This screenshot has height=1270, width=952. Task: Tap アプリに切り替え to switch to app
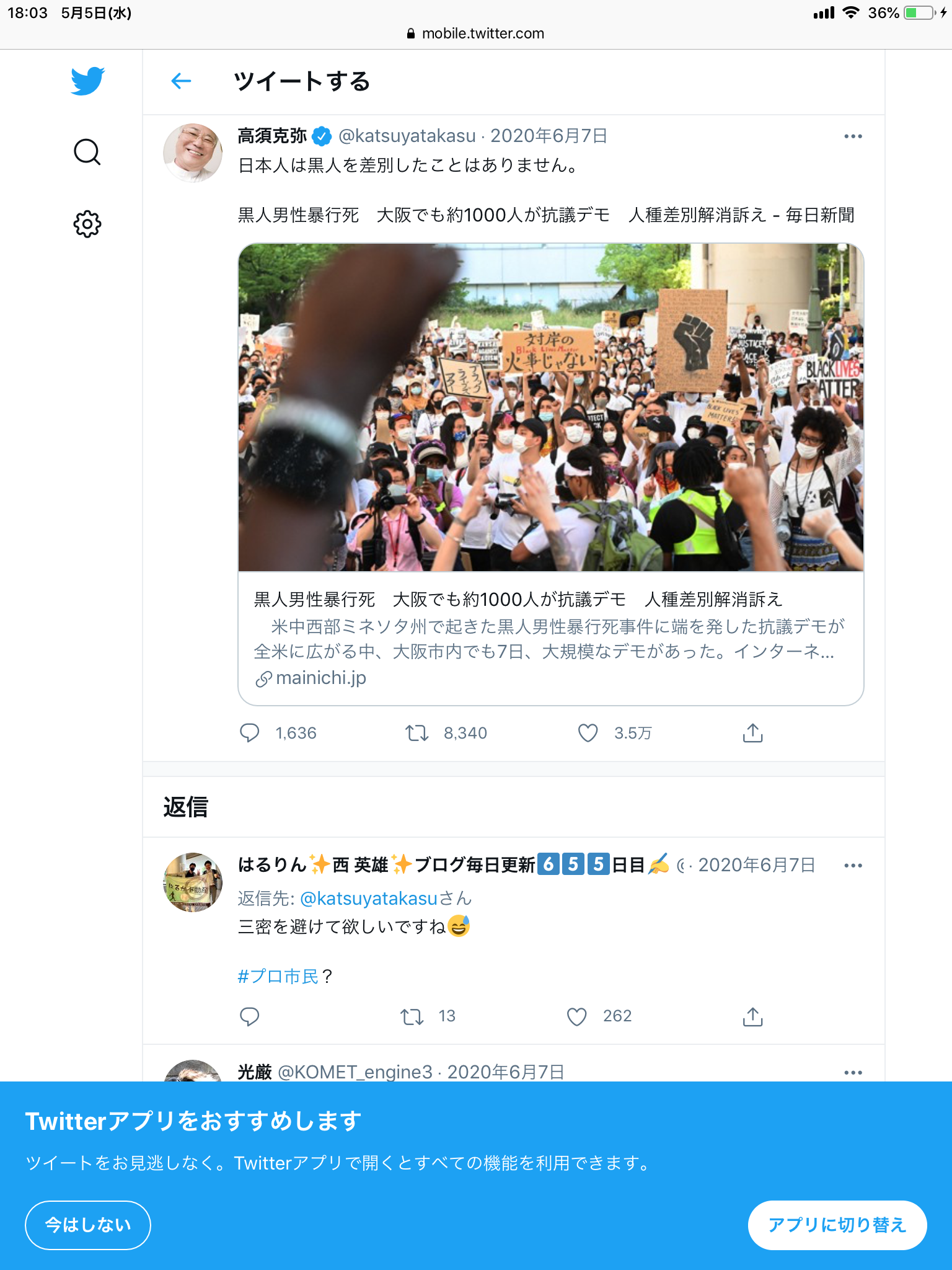point(837,1225)
